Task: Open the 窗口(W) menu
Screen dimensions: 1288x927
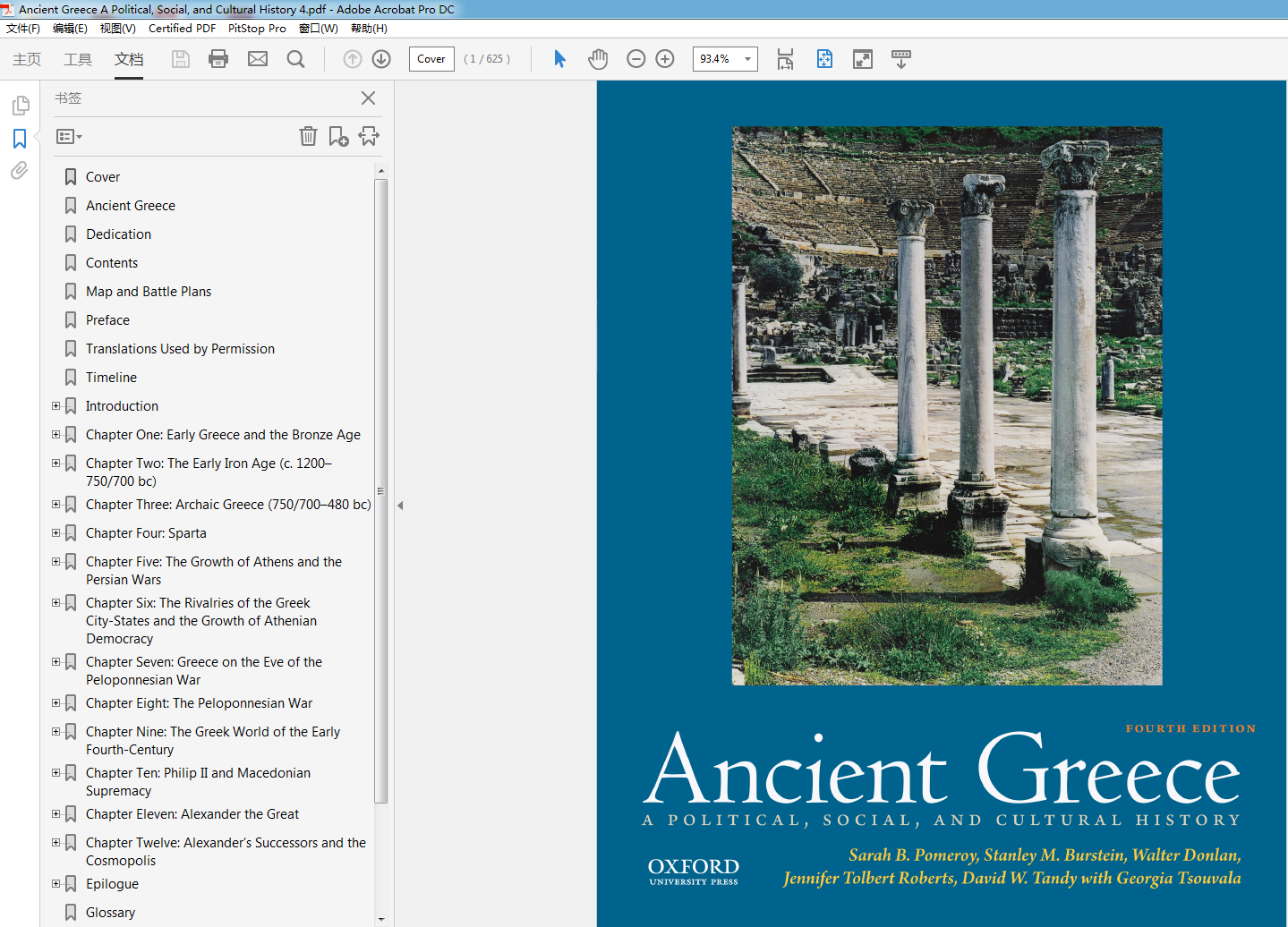Action: point(319,29)
